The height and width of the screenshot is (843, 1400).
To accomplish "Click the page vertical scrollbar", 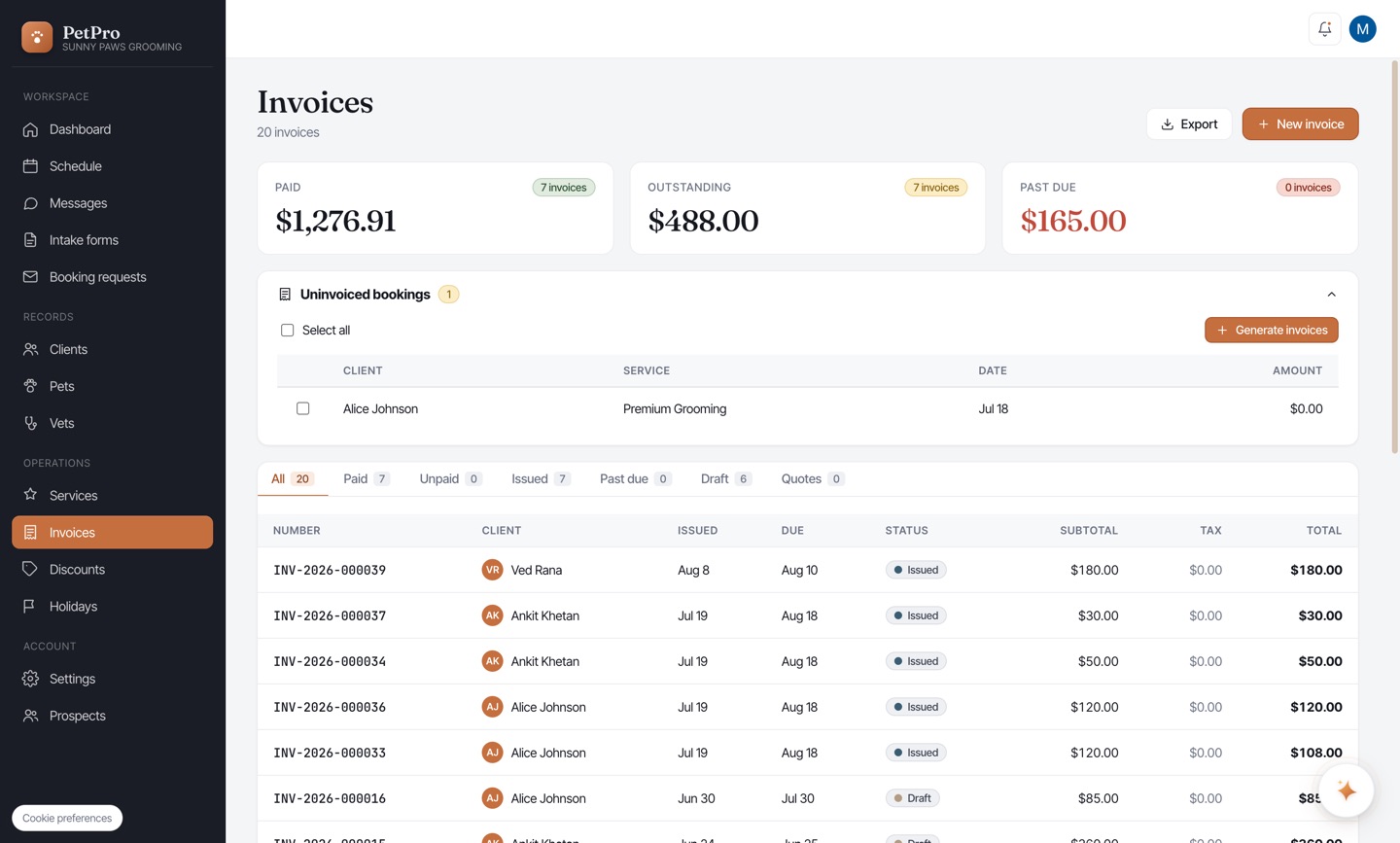I will click(x=1394, y=258).
